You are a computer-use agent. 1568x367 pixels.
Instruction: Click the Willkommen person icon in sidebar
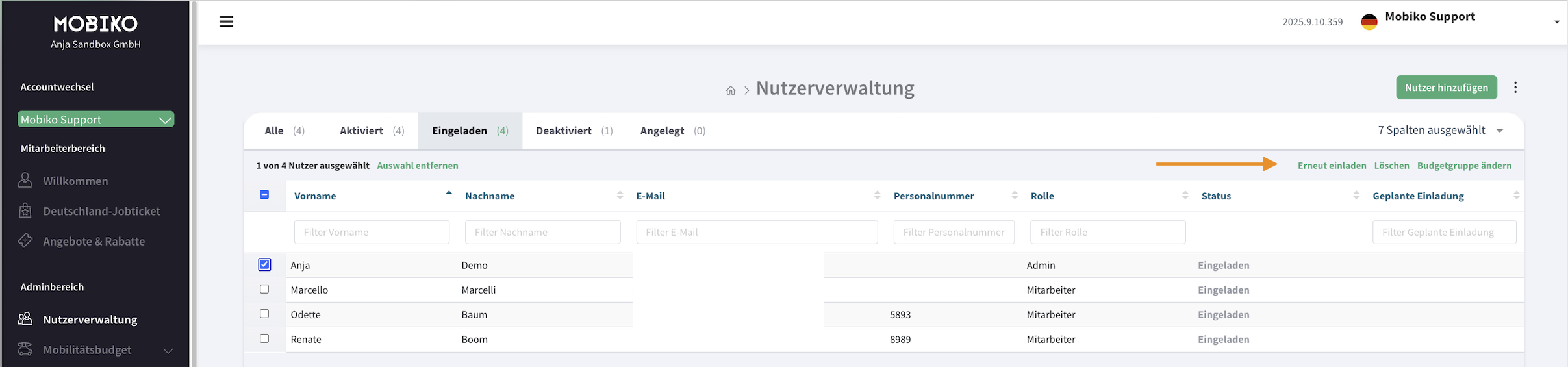[25, 181]
